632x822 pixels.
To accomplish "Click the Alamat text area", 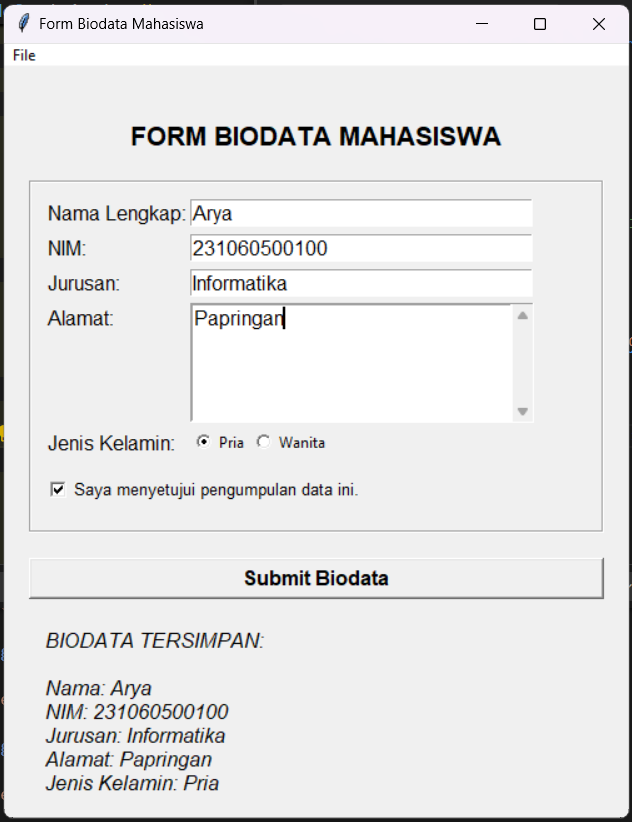I will click(x=350, y=360).
